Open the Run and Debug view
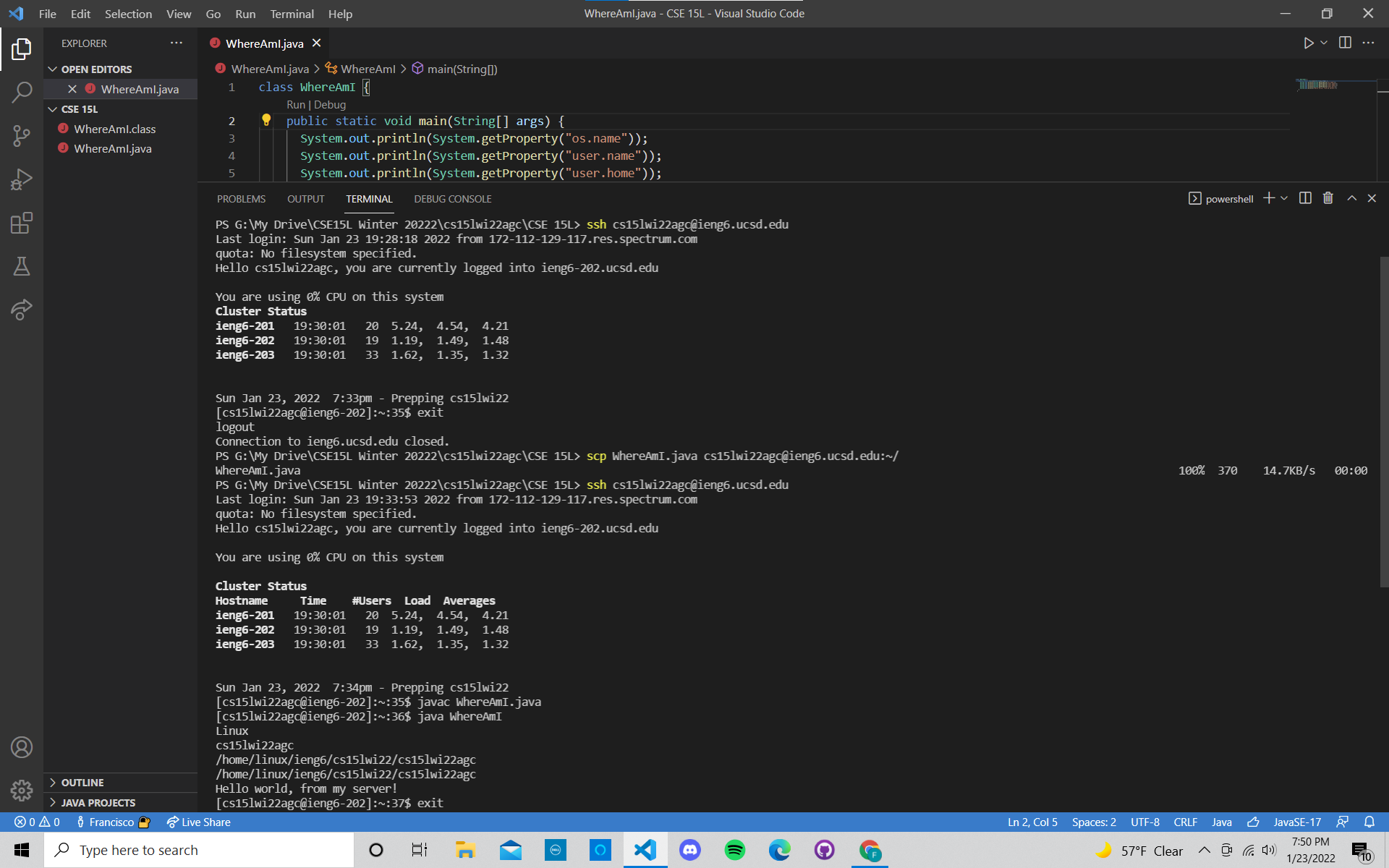 22,179
